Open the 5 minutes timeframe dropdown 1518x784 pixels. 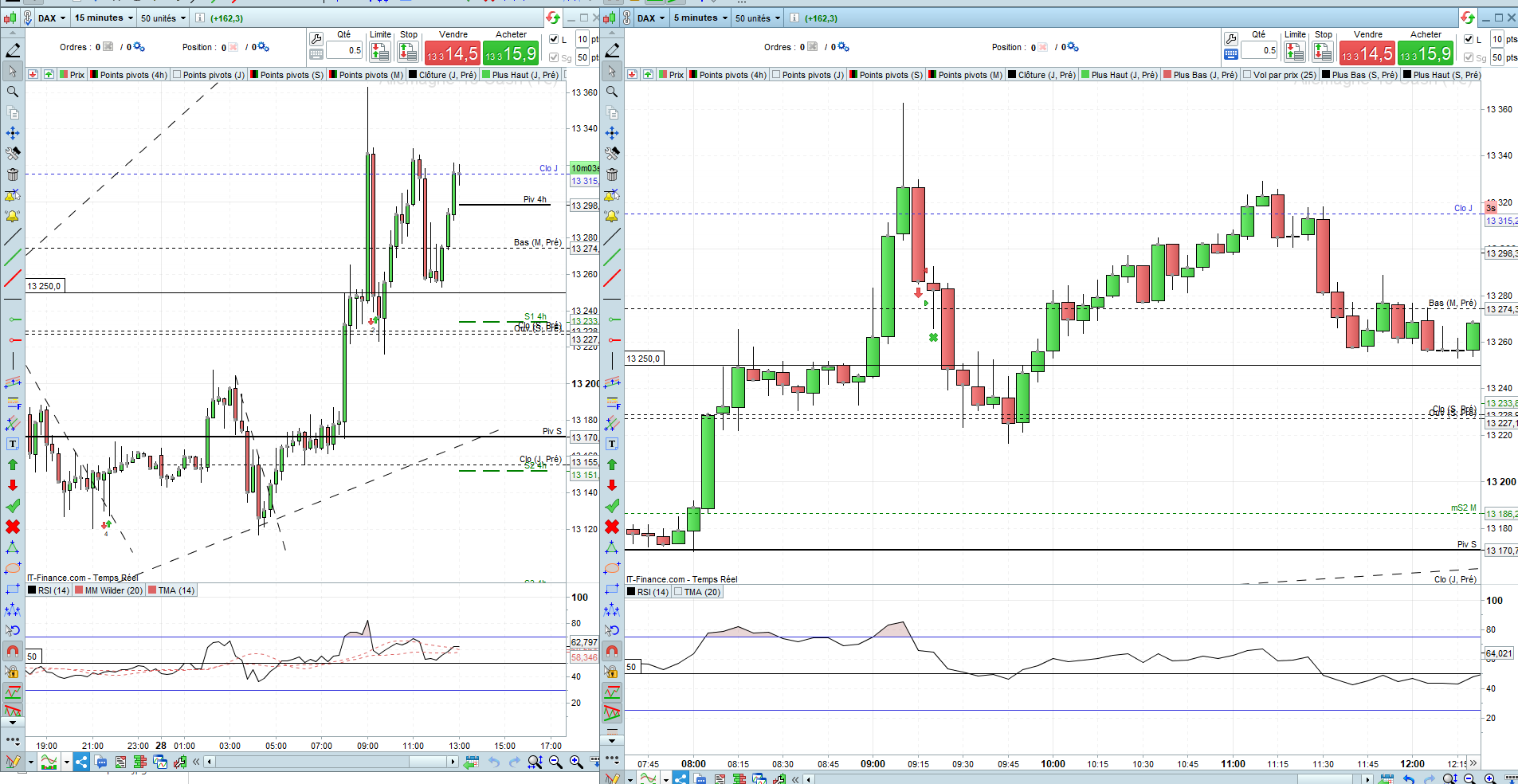tap(700, 18)
